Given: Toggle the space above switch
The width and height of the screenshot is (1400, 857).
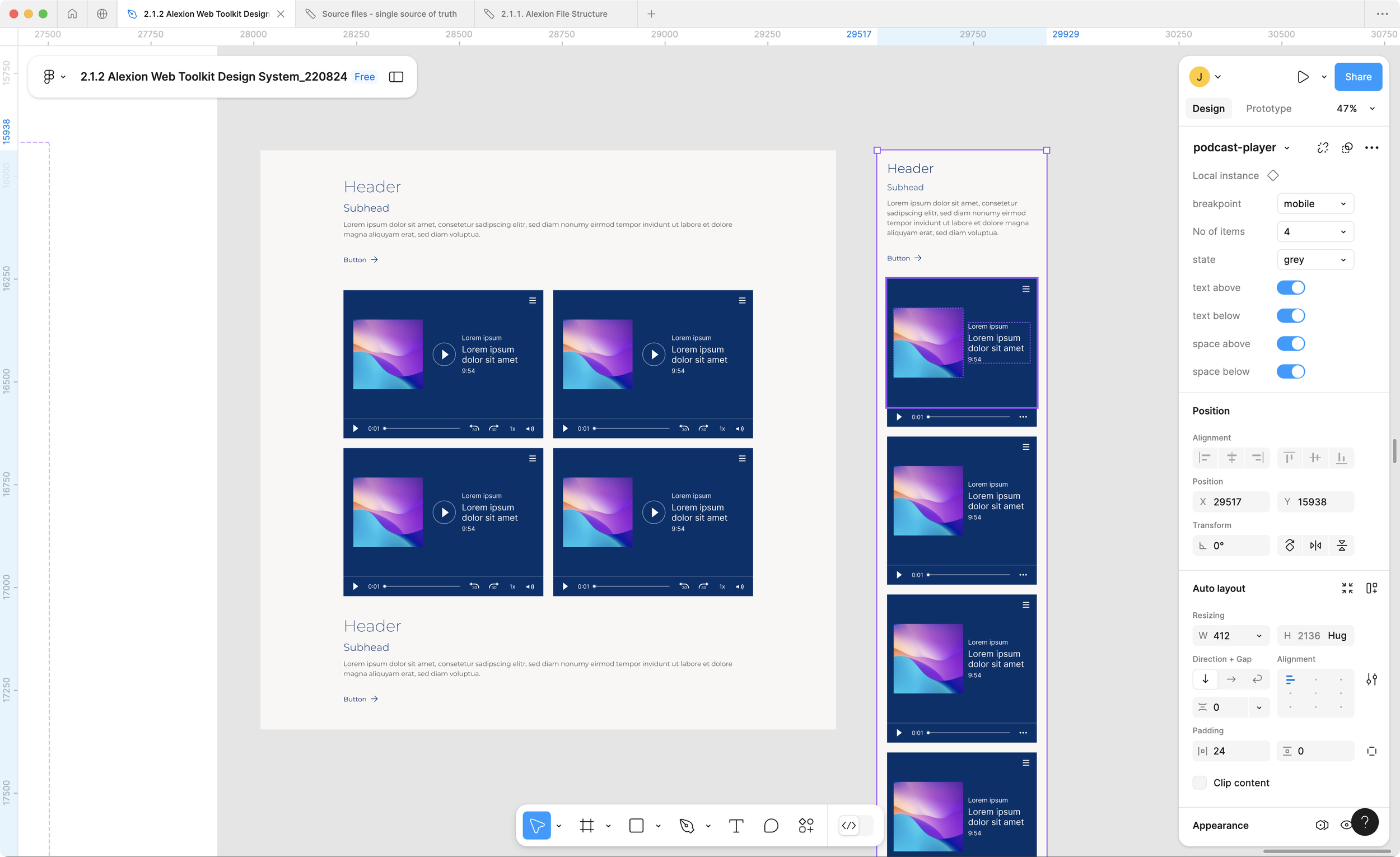Looking at the screenshot, I should pos(1290,343).
